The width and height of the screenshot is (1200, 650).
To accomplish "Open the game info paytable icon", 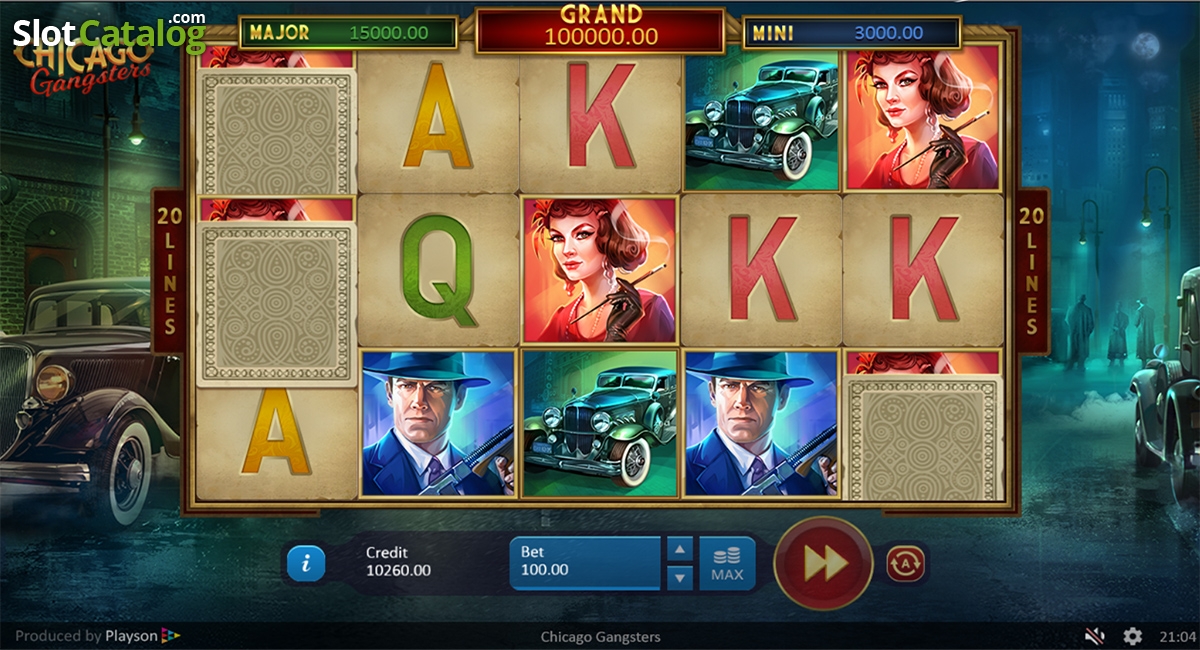I will 306,564.
